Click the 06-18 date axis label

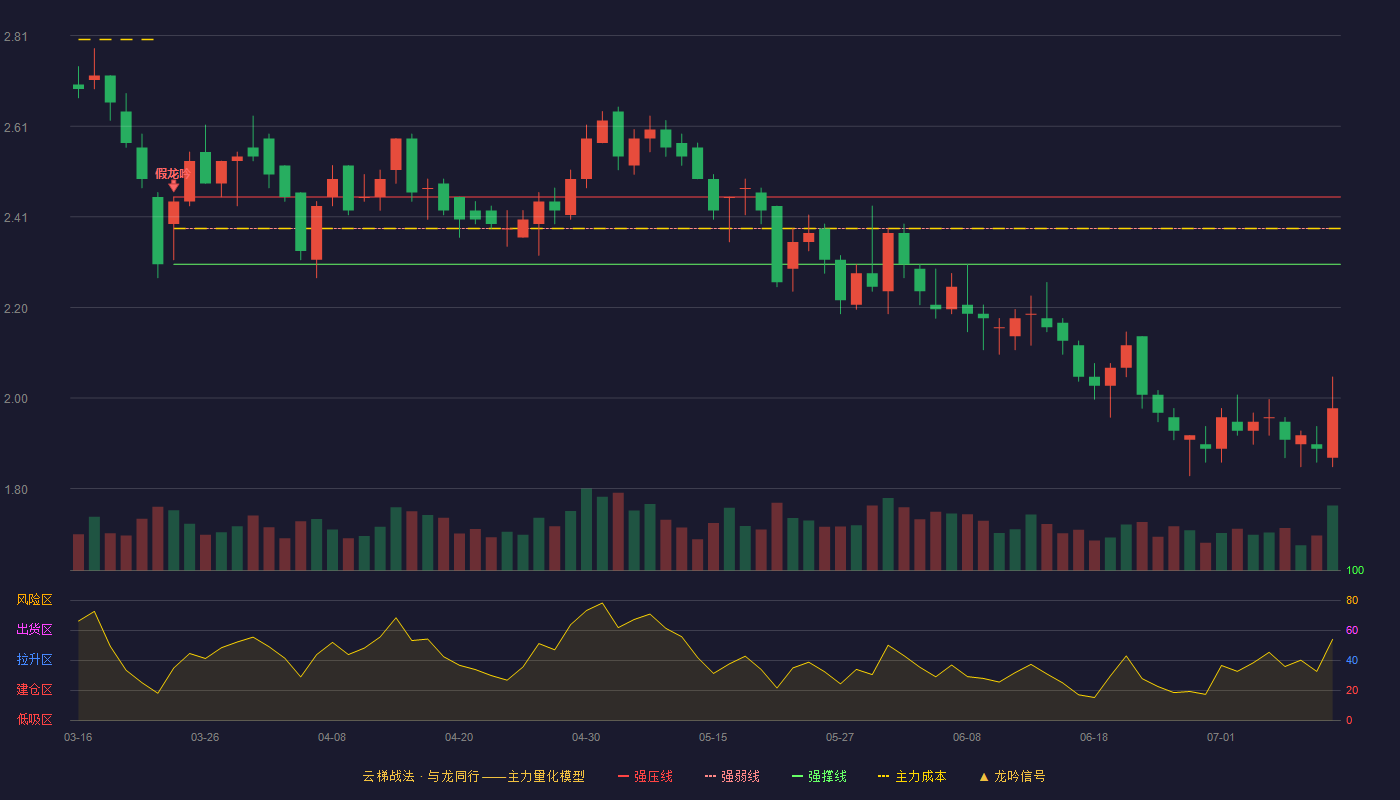coord(1094,737)
